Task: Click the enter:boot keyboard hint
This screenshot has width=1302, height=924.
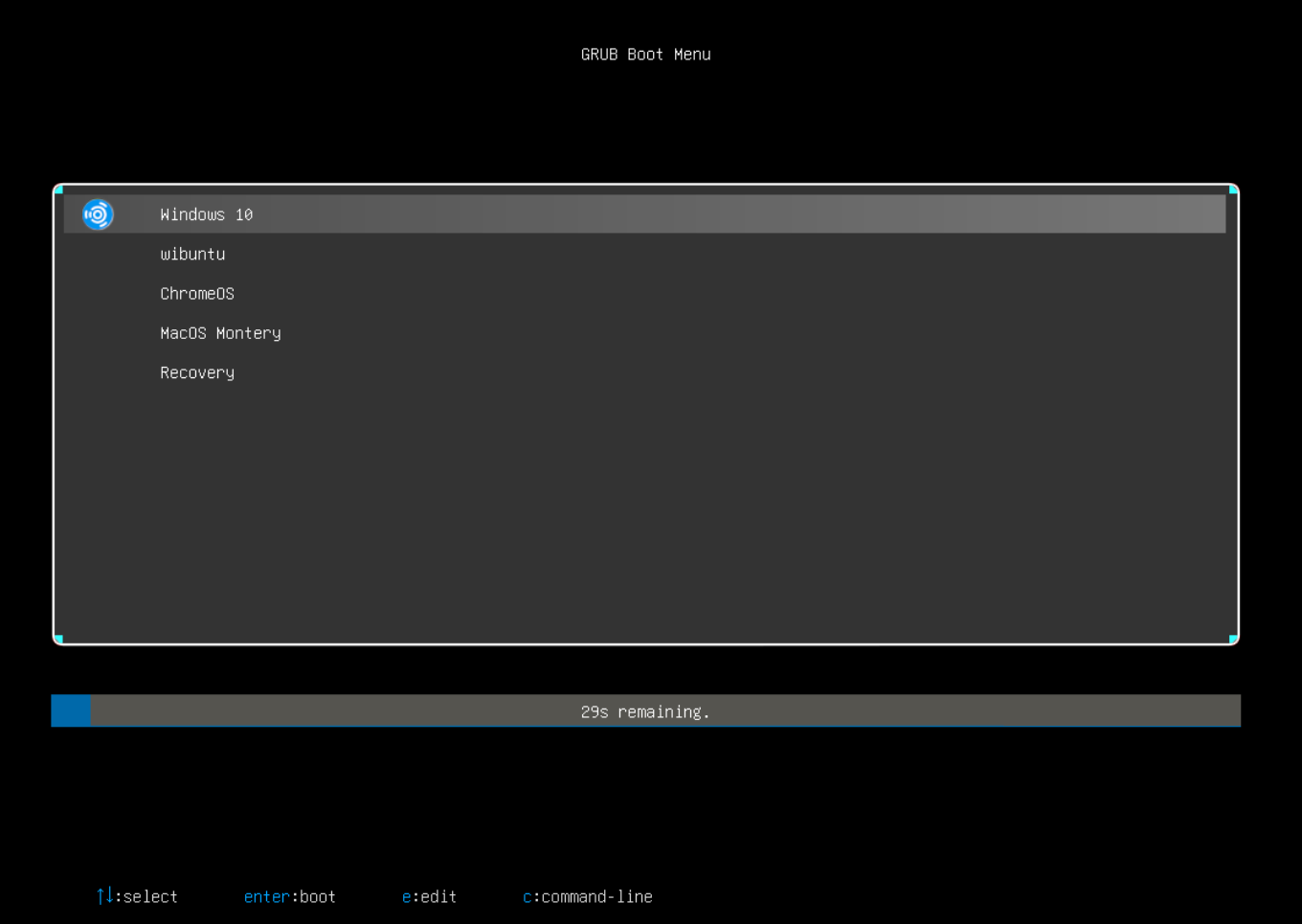Action: [x=289, y=896]
